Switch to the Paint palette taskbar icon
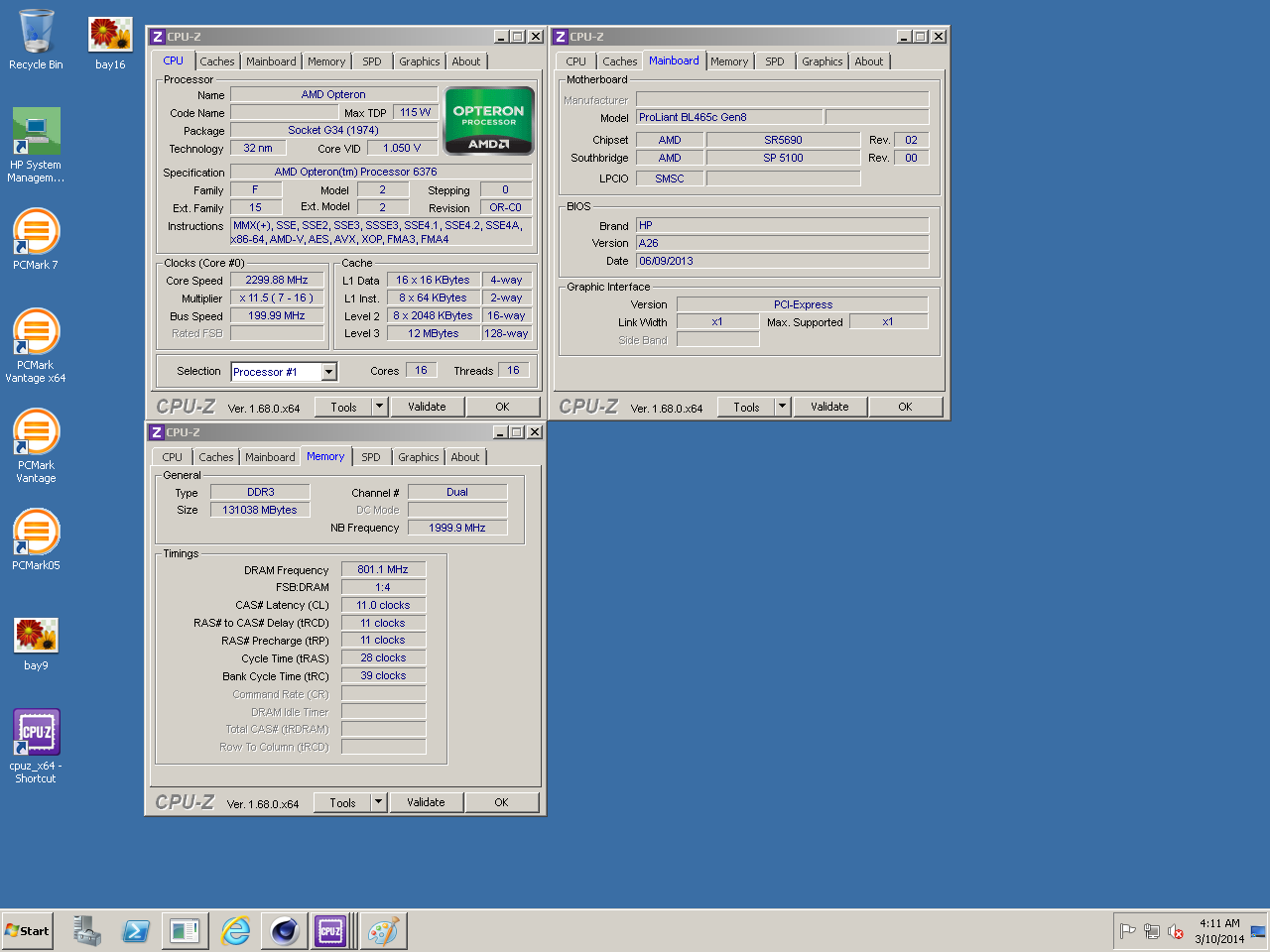Viewport: 1270px width, 952px height. point(383,931)
